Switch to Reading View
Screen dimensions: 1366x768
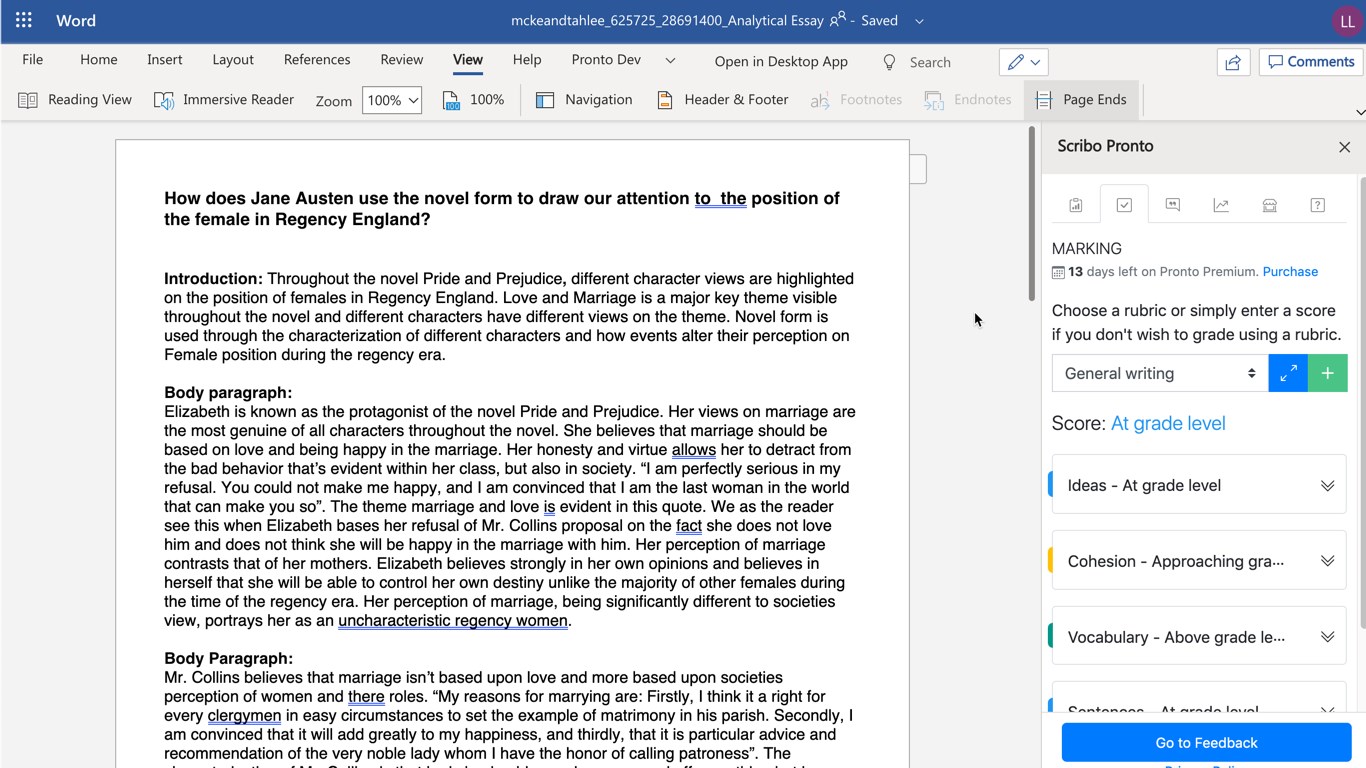76,99
